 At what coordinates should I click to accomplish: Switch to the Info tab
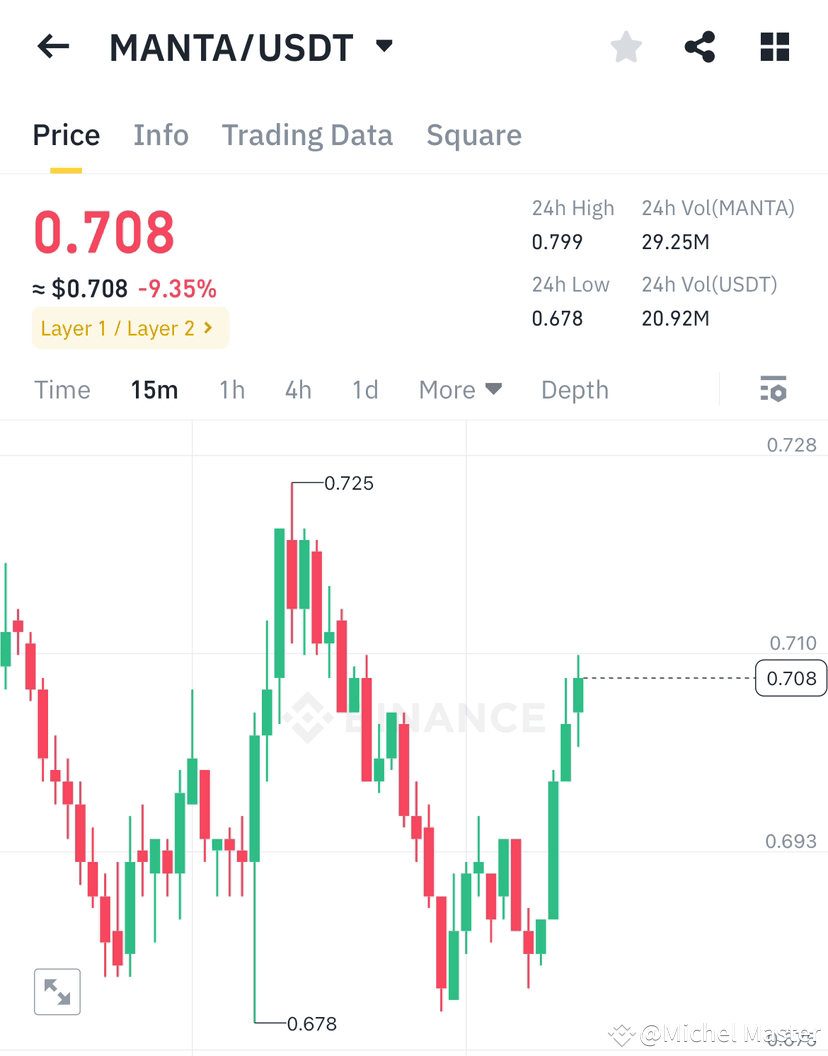click(x=161, y=135)
